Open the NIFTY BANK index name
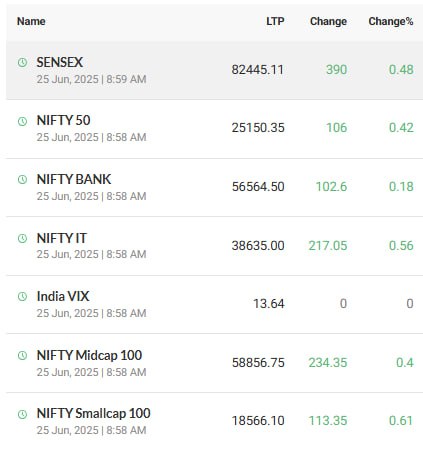 click(74, 179)
